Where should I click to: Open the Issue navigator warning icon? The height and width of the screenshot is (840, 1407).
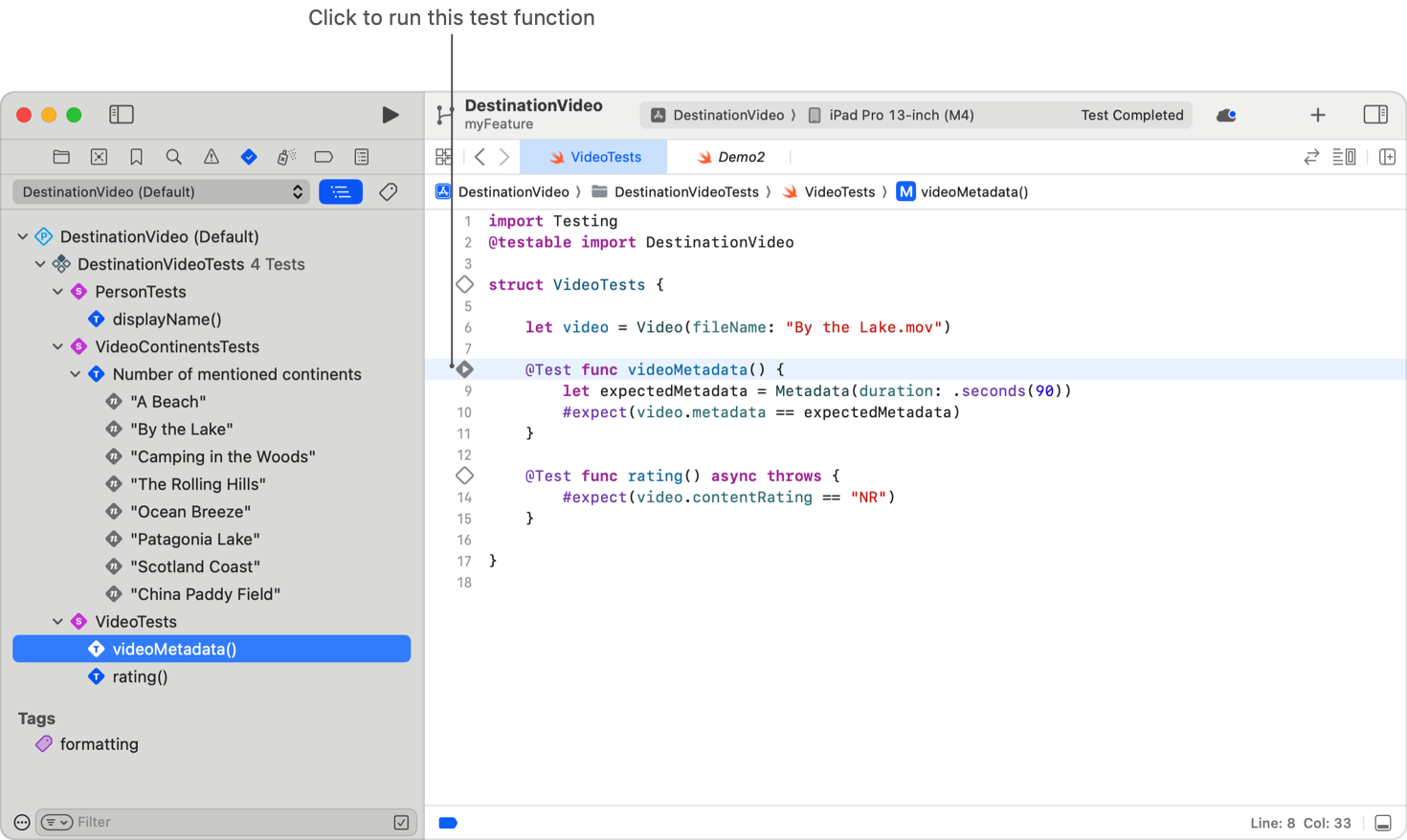point(212,157)
